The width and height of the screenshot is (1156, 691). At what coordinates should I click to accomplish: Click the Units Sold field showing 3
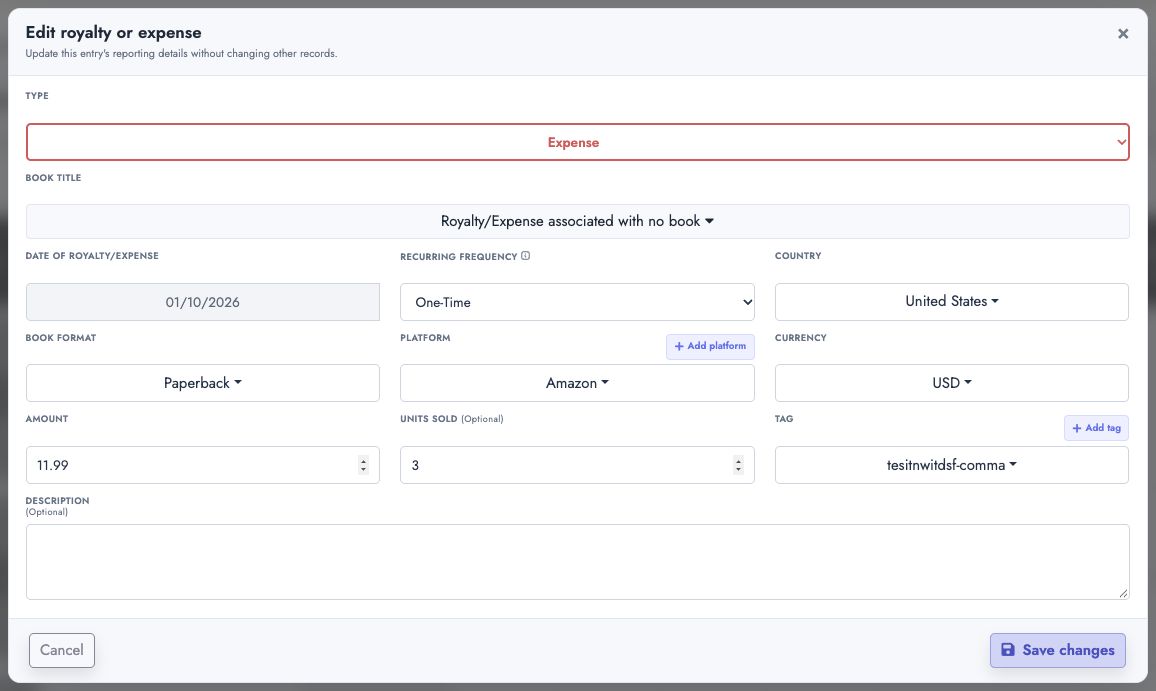(x=577, y=465)
